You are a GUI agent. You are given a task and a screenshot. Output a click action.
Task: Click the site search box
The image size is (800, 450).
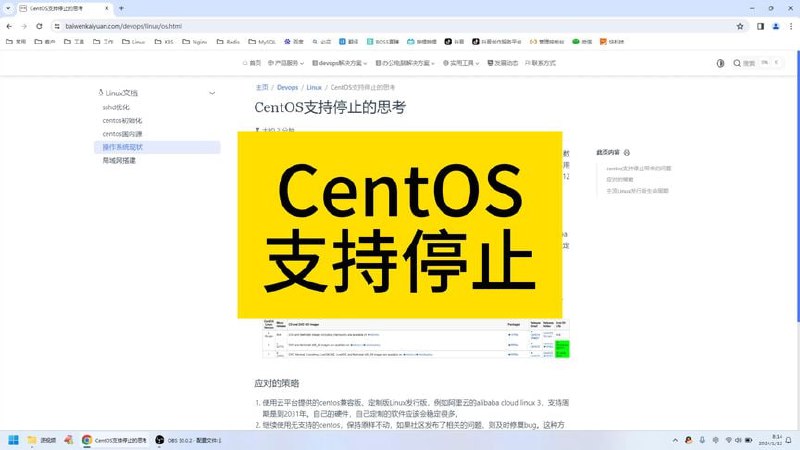click(x=757, y=63)
